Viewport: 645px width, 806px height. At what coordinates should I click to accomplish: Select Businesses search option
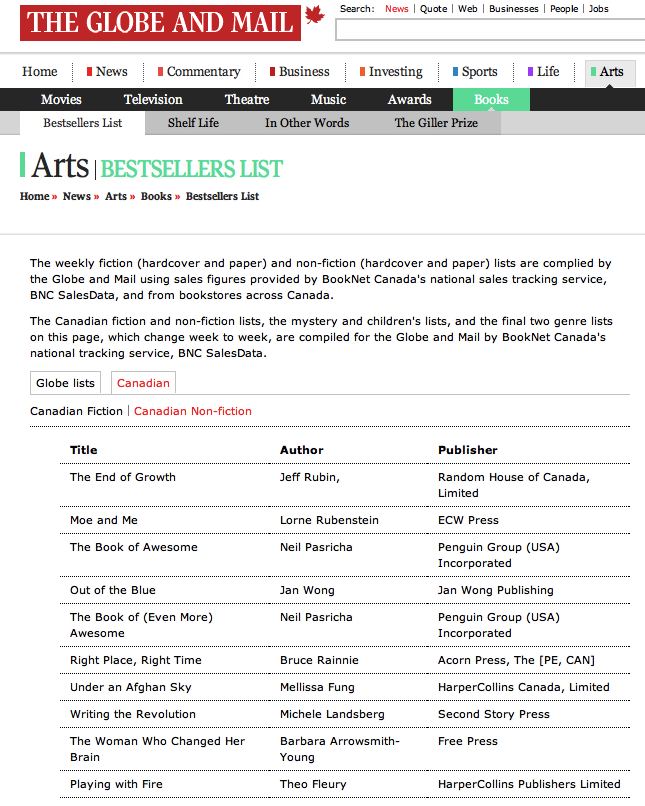(513, 9)
